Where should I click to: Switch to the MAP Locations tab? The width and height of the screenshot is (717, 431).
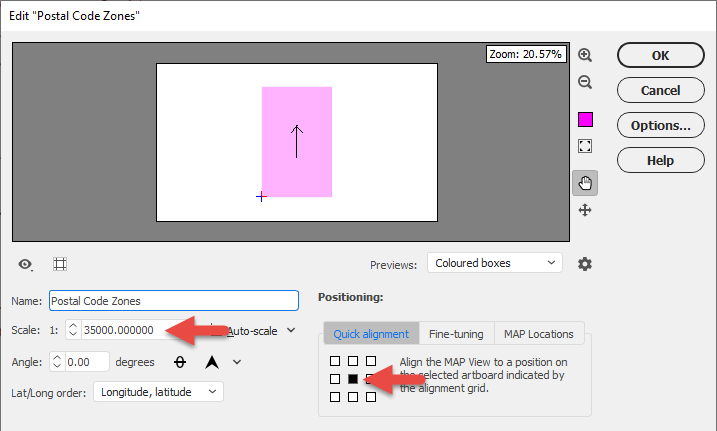coord(539,334)
